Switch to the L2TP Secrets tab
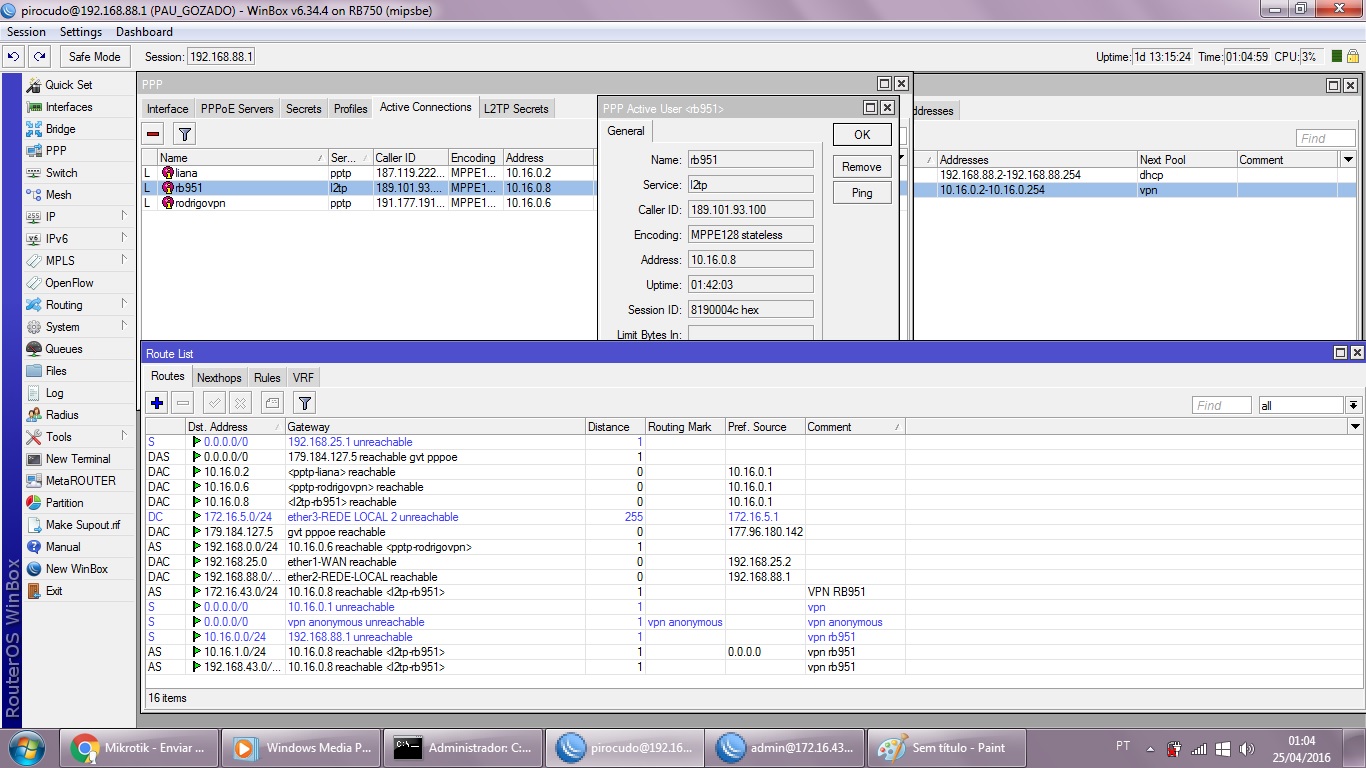Viewport: 1366px width, 768px height. point(516,108)
